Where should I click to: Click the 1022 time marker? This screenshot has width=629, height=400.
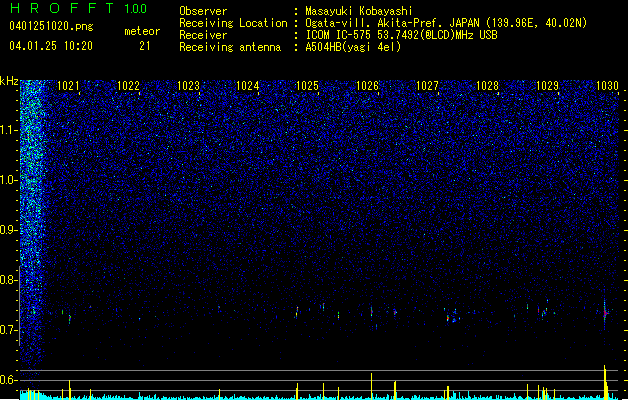[x=128, y=86]
